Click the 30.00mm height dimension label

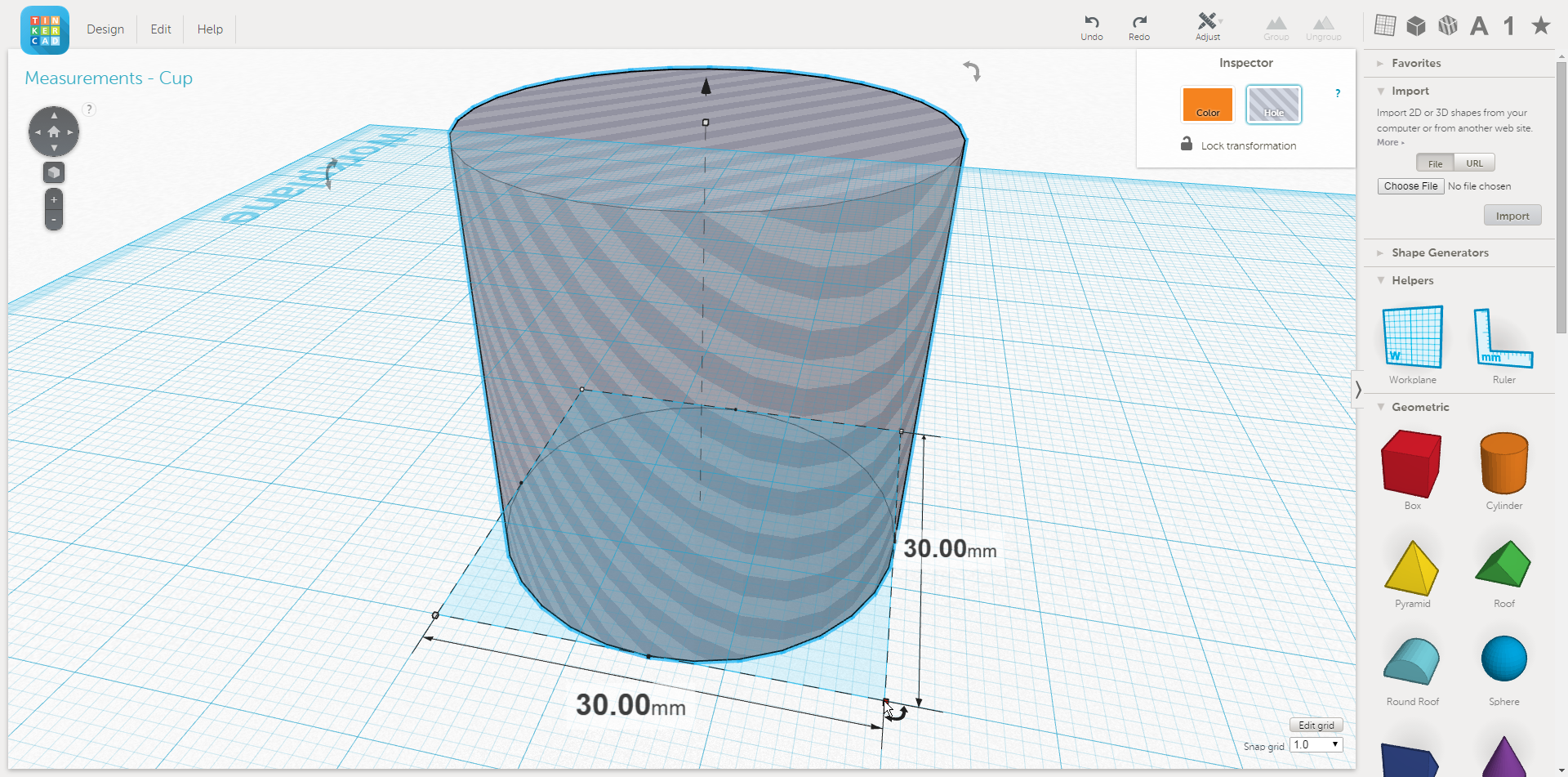[950, 549]
